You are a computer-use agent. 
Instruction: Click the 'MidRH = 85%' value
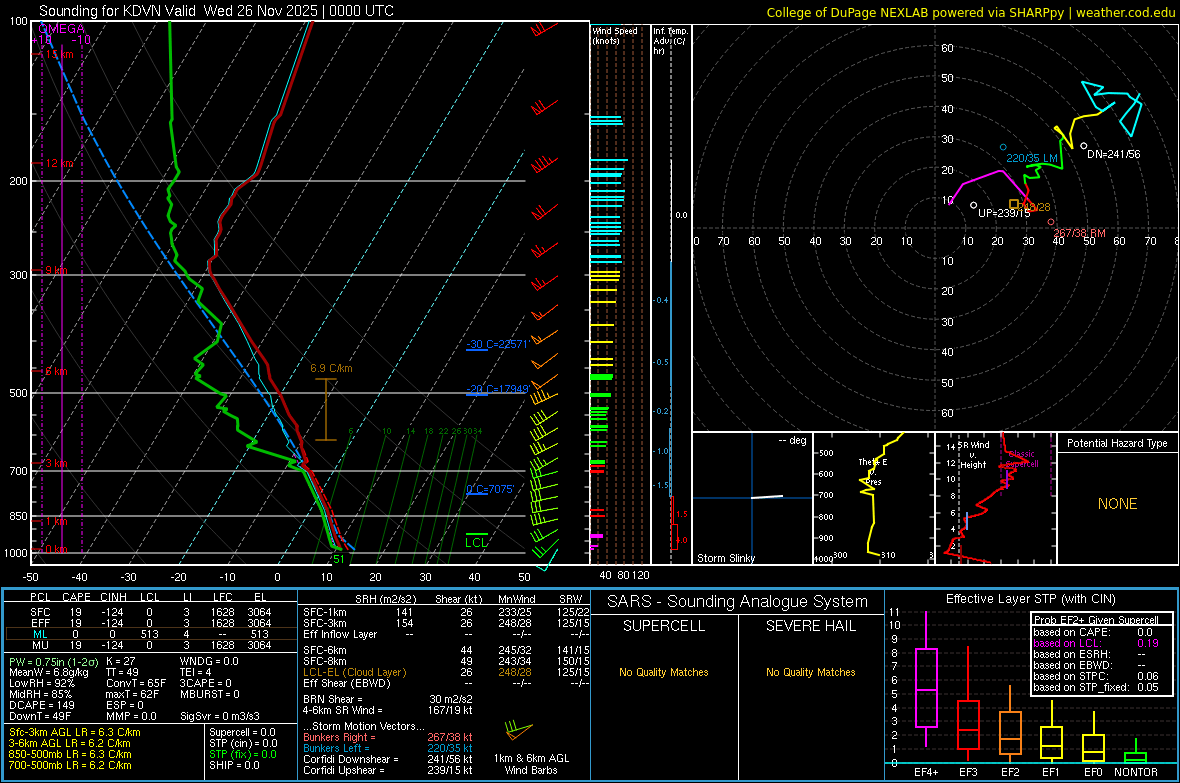pyautogui.click(x=41, y=694)
